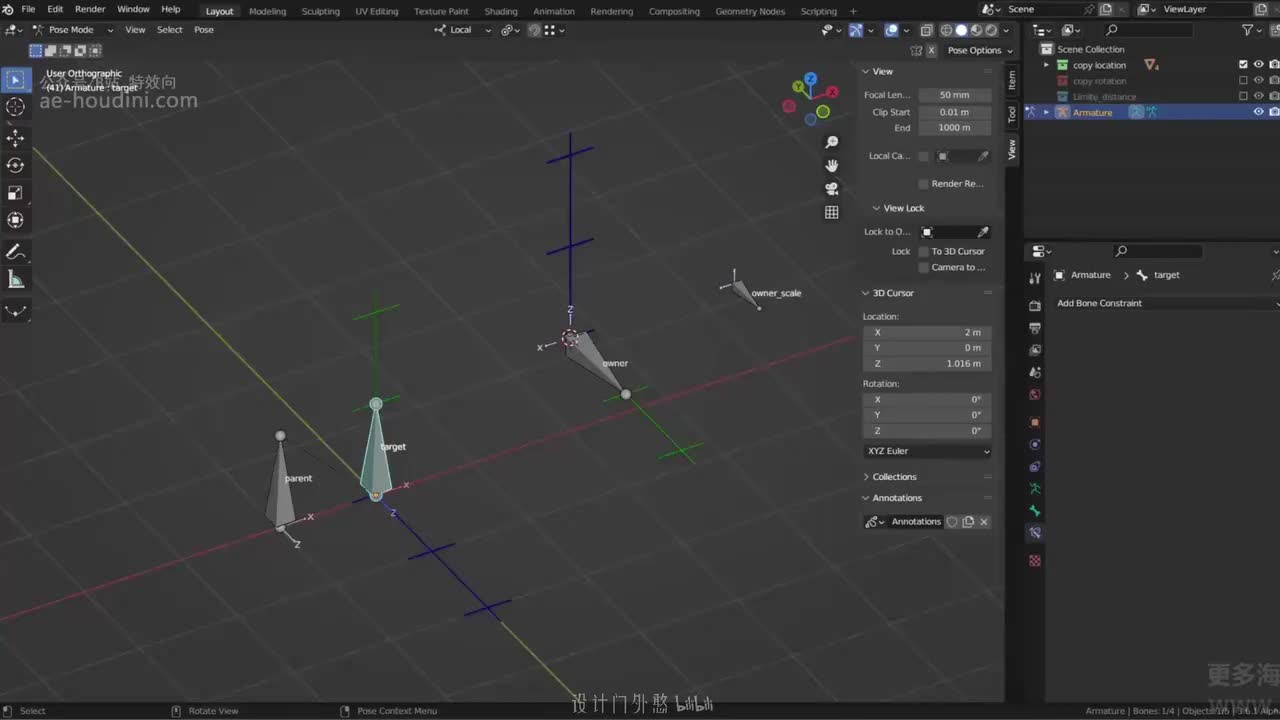Open the Pose Options dropdown
Screen dimensions: 1280x720
tap(980, 50)
